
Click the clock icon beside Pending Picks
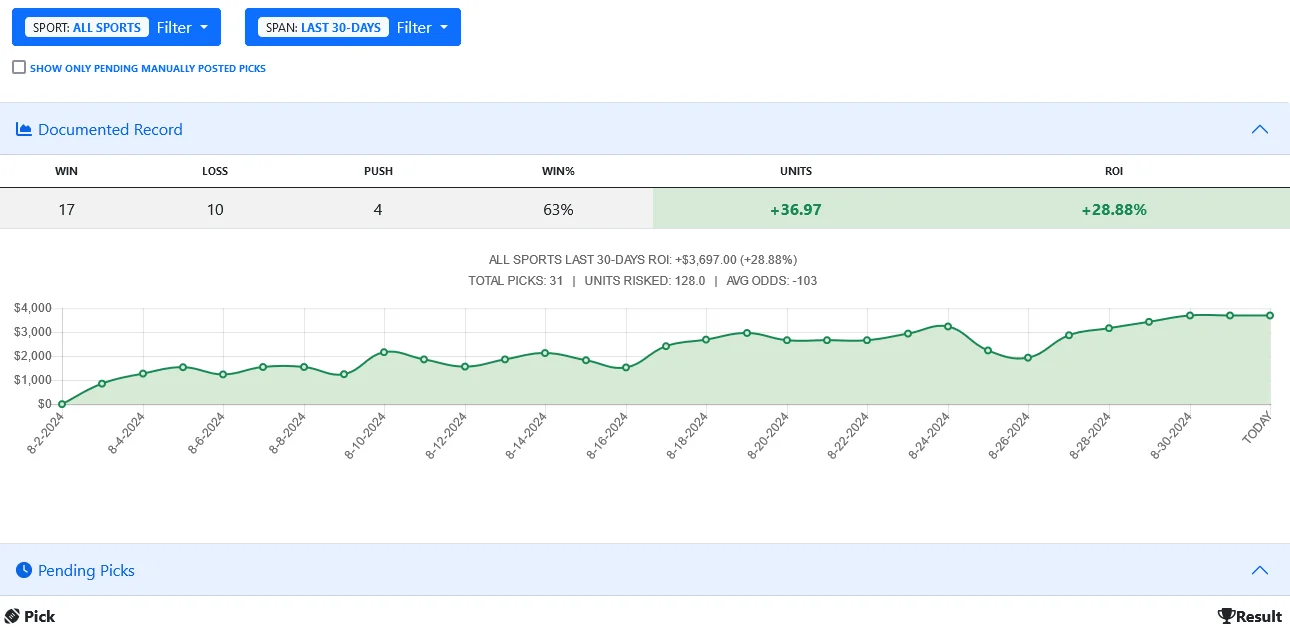pos(24,570)
